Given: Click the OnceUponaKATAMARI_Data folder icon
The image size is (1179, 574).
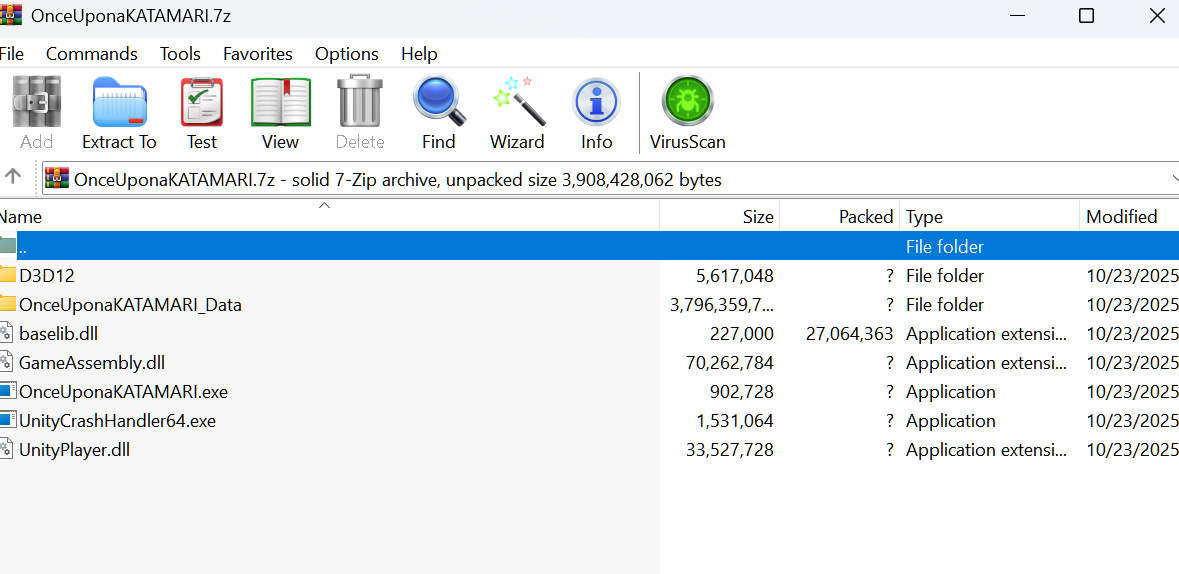Looking at the screenshot, I should pos(7,304).
